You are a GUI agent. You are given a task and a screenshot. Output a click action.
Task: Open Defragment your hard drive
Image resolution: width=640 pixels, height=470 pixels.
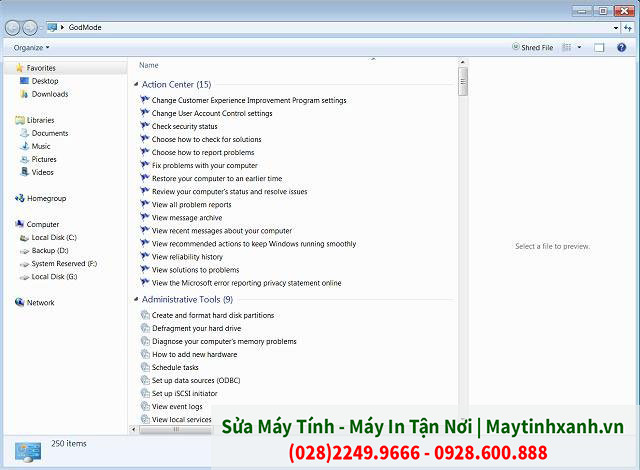[196, 328]
